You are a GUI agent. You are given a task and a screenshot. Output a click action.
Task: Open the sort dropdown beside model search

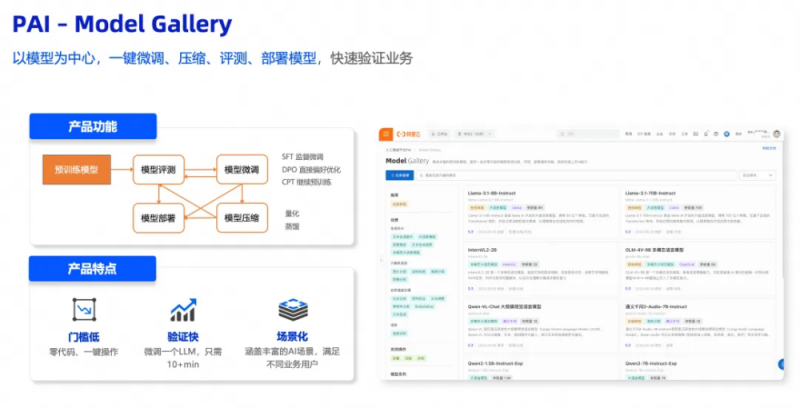(757, 175)
